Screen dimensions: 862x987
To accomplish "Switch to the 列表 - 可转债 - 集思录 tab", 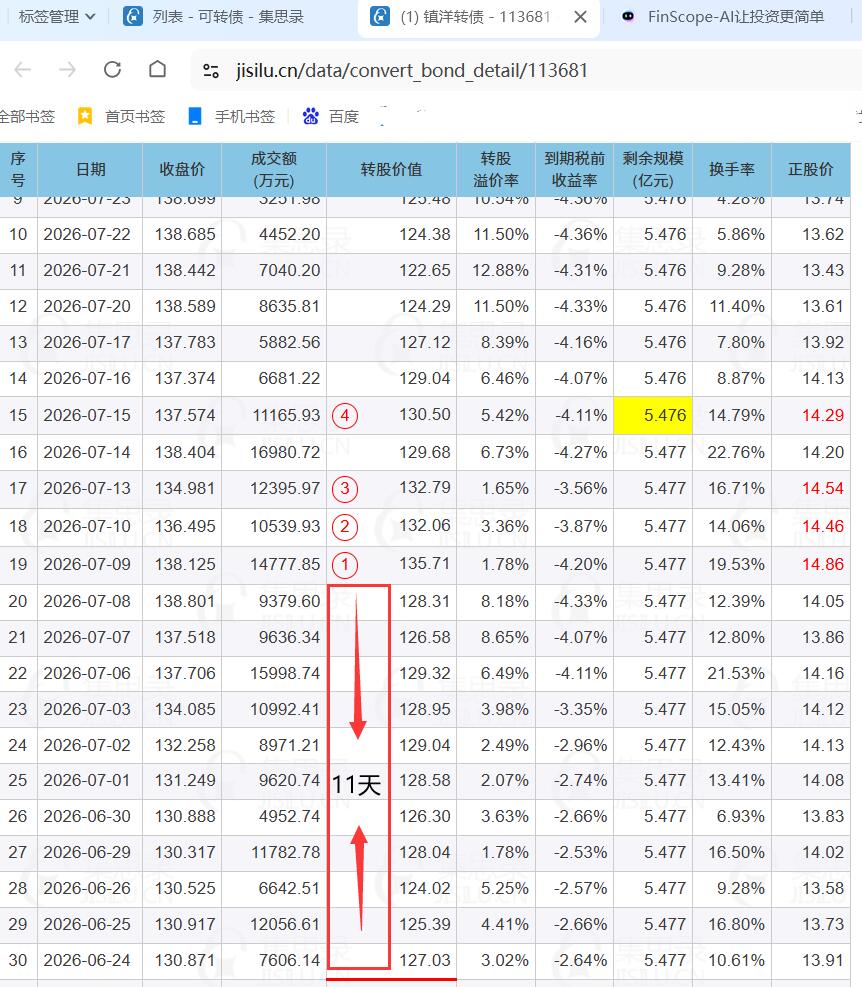I will tap(213, 16).
